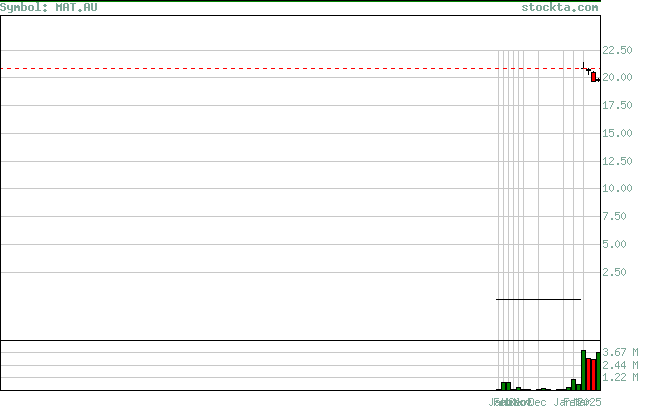
Task: Click the 3.67 M volume axis label
Action: (x=620, y=352)
